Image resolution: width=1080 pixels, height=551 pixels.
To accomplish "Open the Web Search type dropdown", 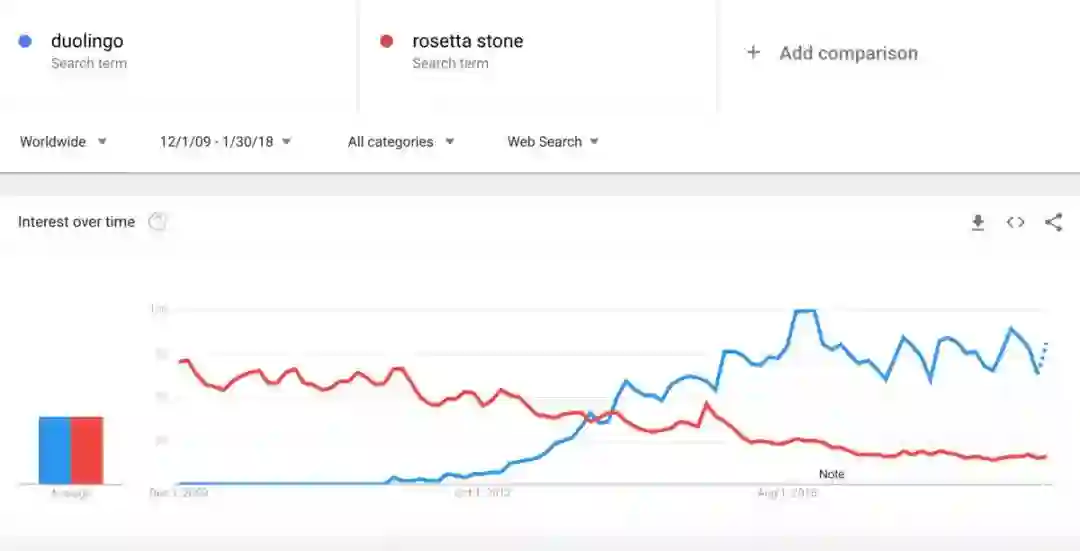I will [x=553, y=142].
